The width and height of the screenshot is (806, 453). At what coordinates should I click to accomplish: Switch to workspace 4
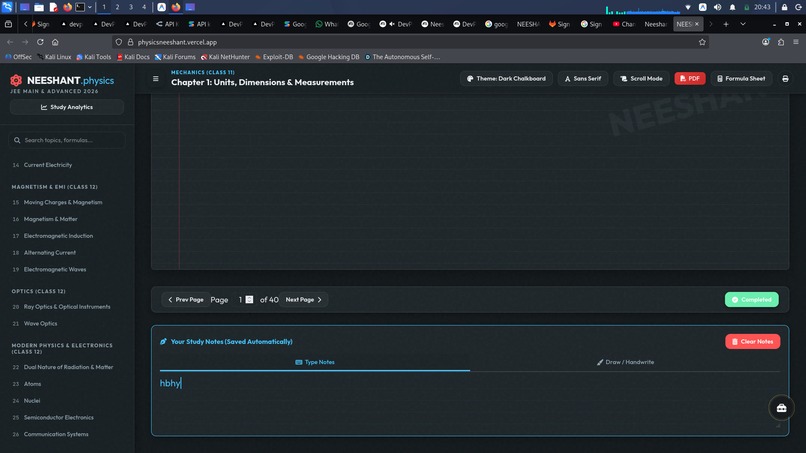(x=144, y=7)
